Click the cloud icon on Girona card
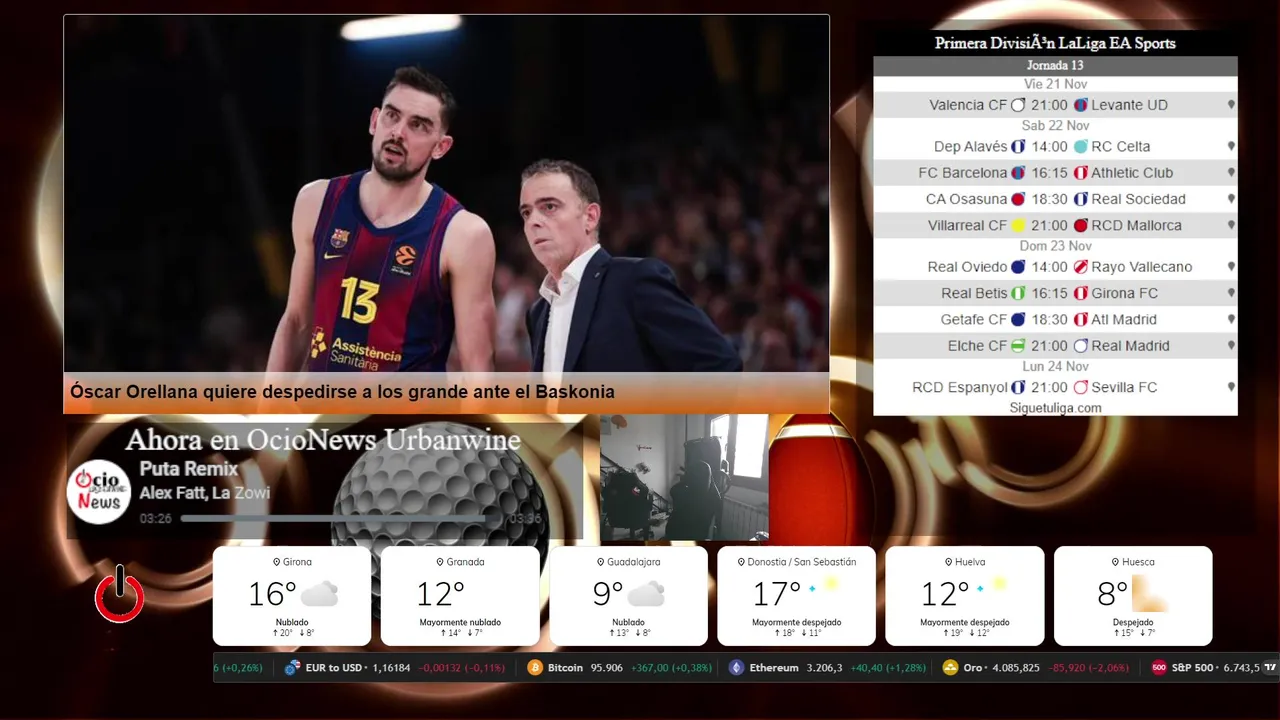This screenshot has height=720, width=1280. coord(319,595)
